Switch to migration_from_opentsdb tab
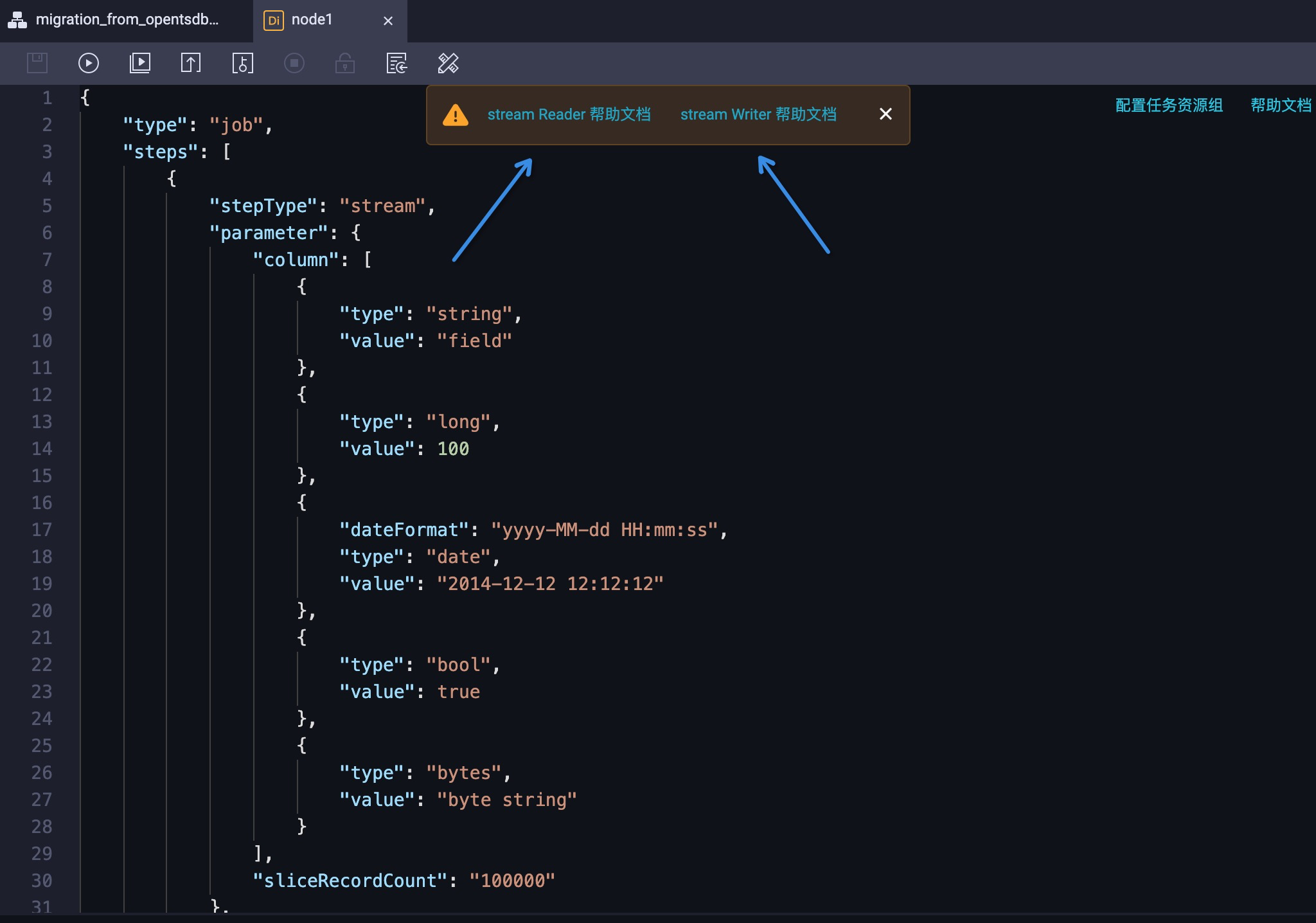Viewport: 1316px width, 923px height. (126, 20)
